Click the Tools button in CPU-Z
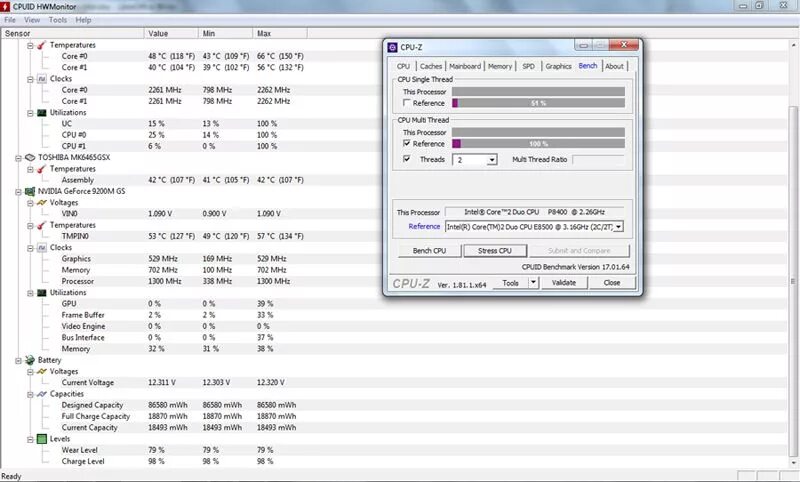The width and height of the screenshot is (800, 482). (x=510, y=283)
